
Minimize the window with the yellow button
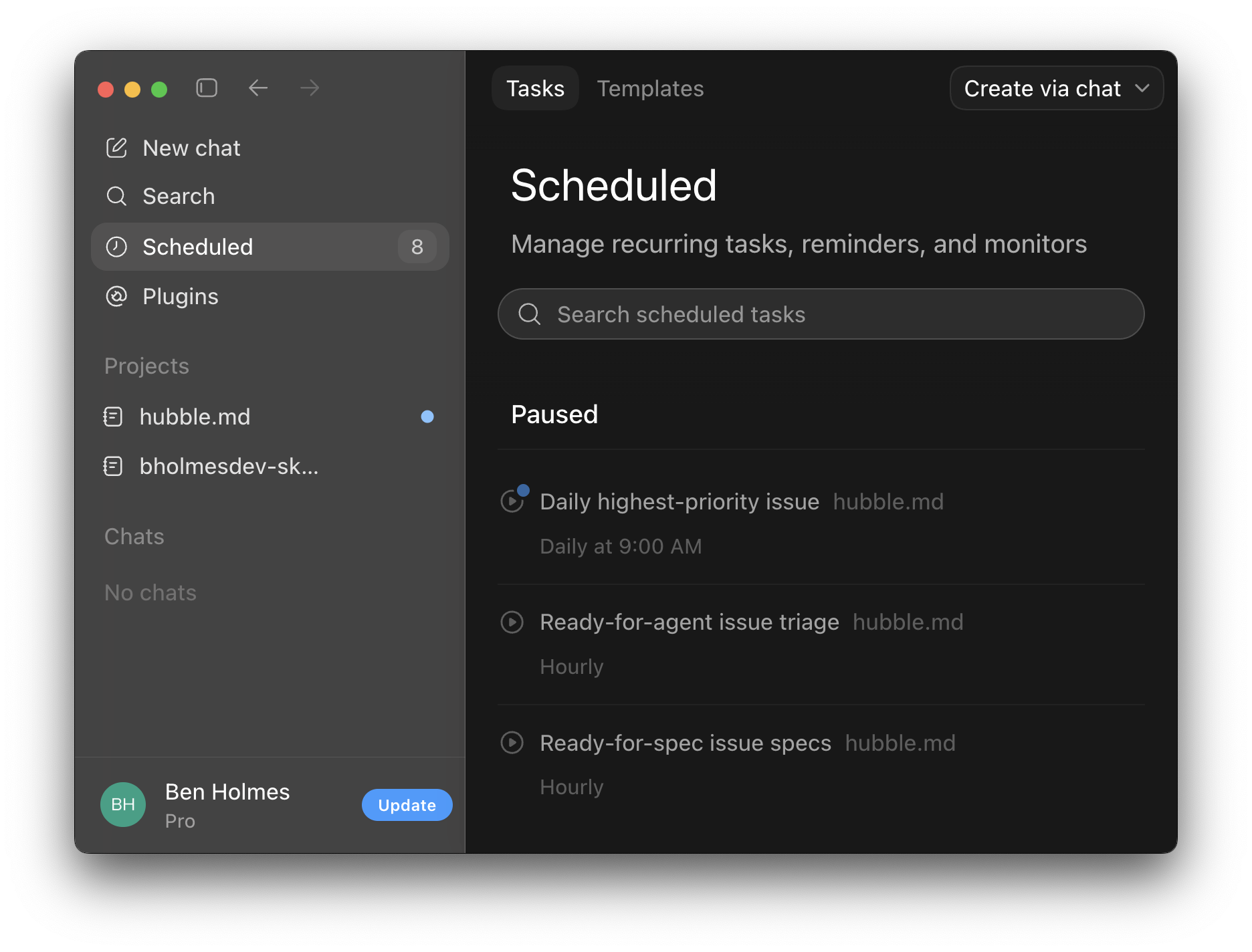click(x=132, y=89)
